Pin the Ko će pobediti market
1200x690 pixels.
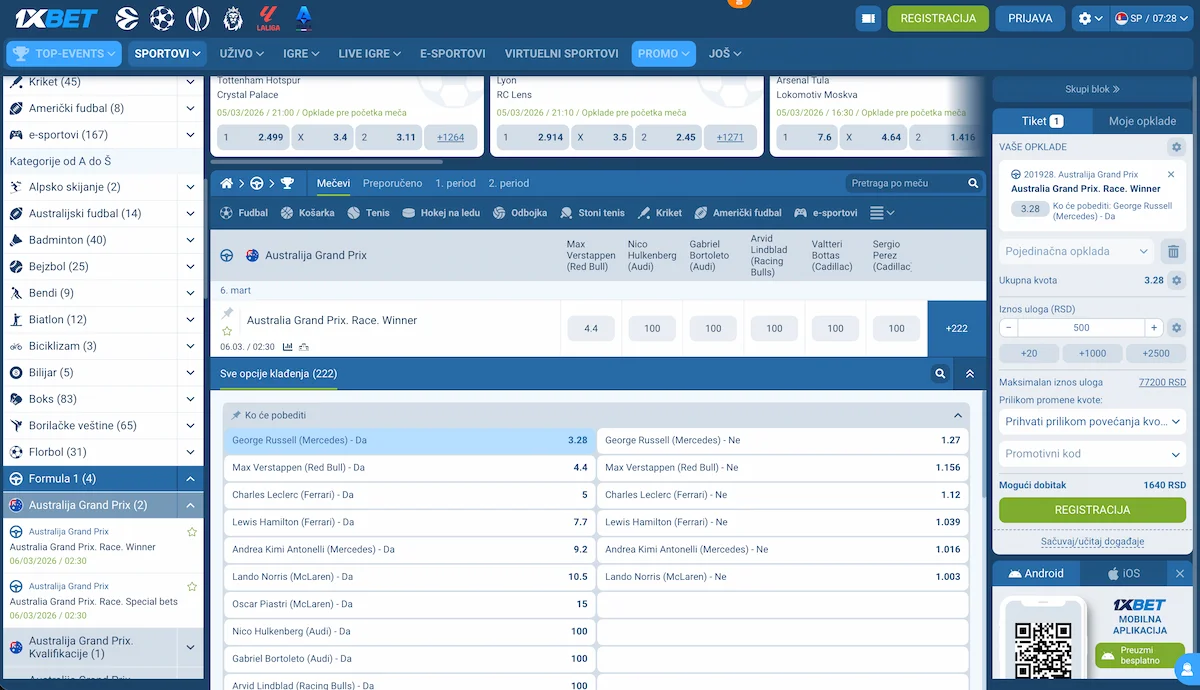[236, 415]
